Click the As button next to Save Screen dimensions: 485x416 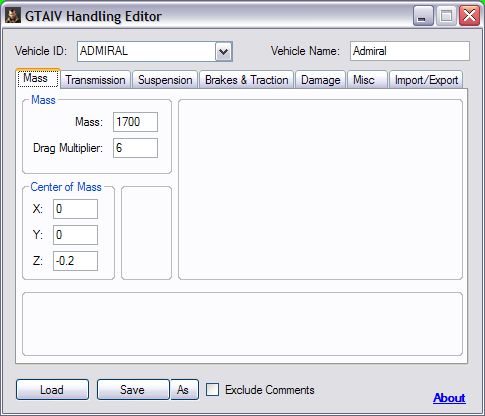[185, 389]
